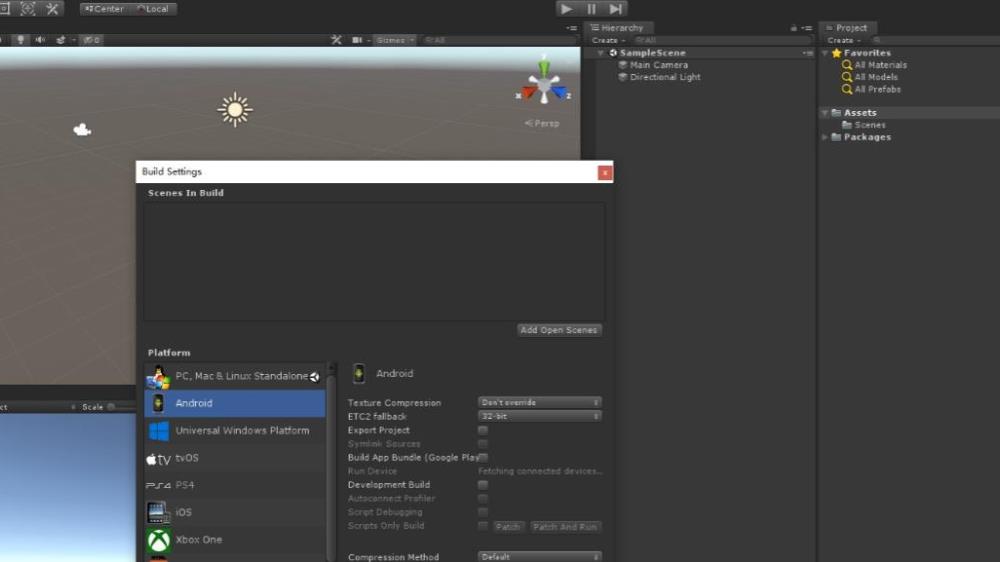Toggle Persp projection label

tap(542, 123)
